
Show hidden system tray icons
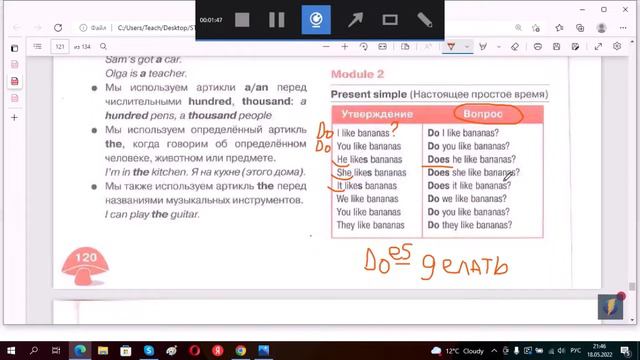click(x=494, y=351)
